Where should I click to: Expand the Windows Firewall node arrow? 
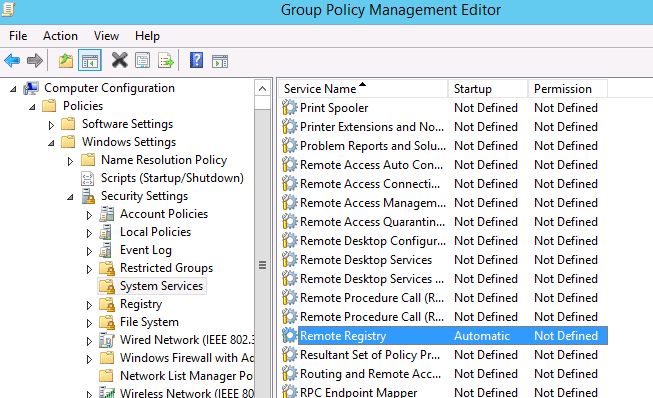[x=89, y=359]
